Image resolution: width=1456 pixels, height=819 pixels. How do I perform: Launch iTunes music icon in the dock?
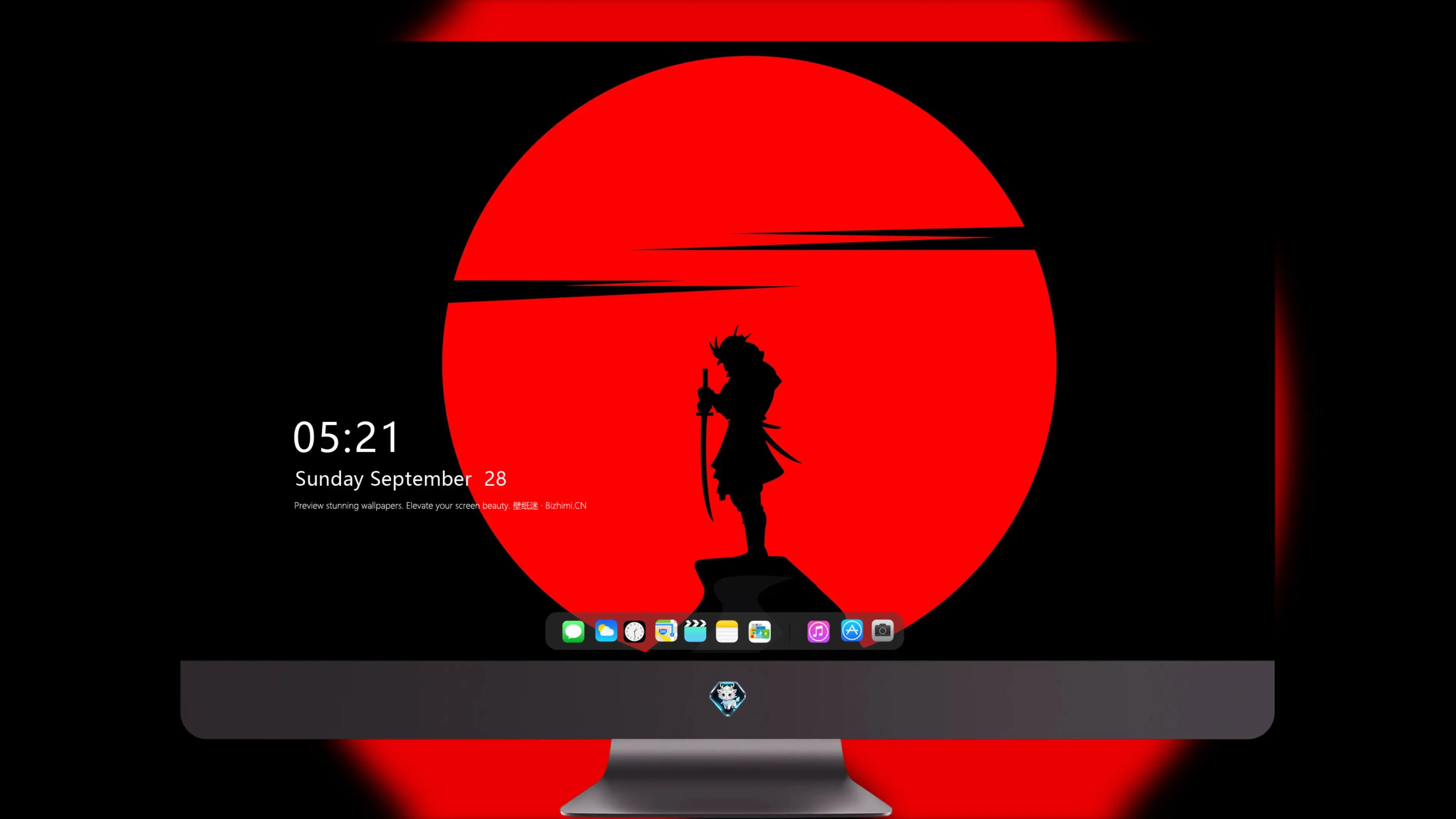(819, 631)
